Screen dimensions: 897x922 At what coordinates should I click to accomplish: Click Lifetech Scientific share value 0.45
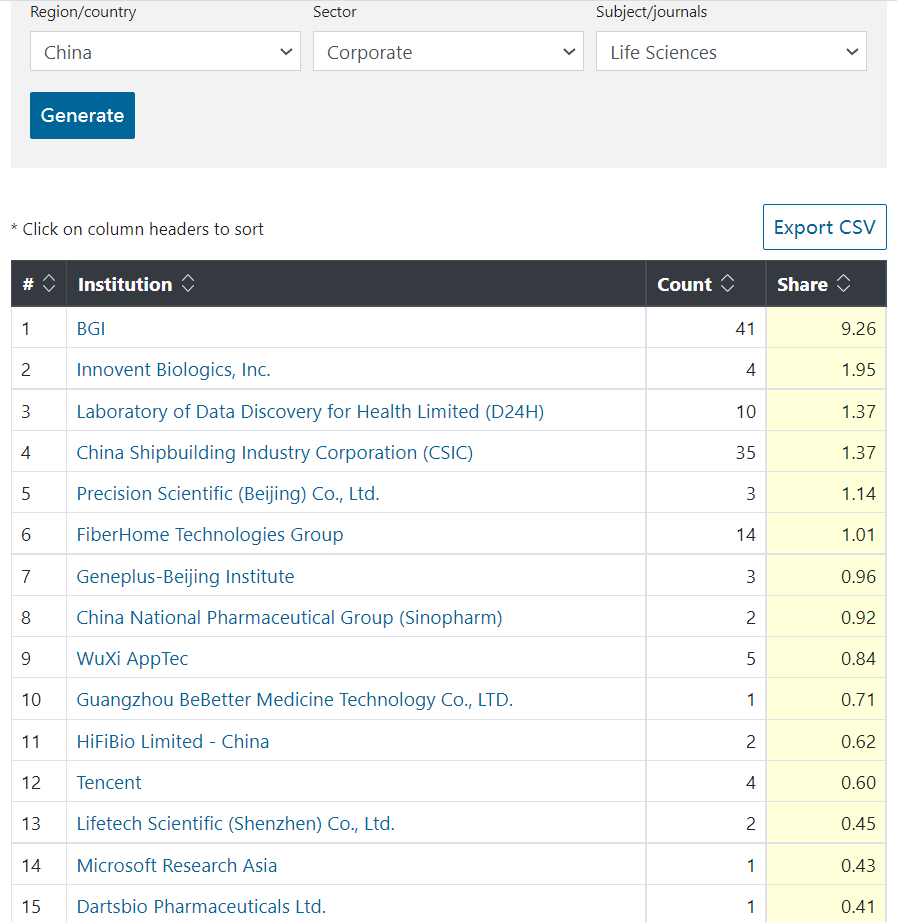pyautogui.click(x=858, y=824)
